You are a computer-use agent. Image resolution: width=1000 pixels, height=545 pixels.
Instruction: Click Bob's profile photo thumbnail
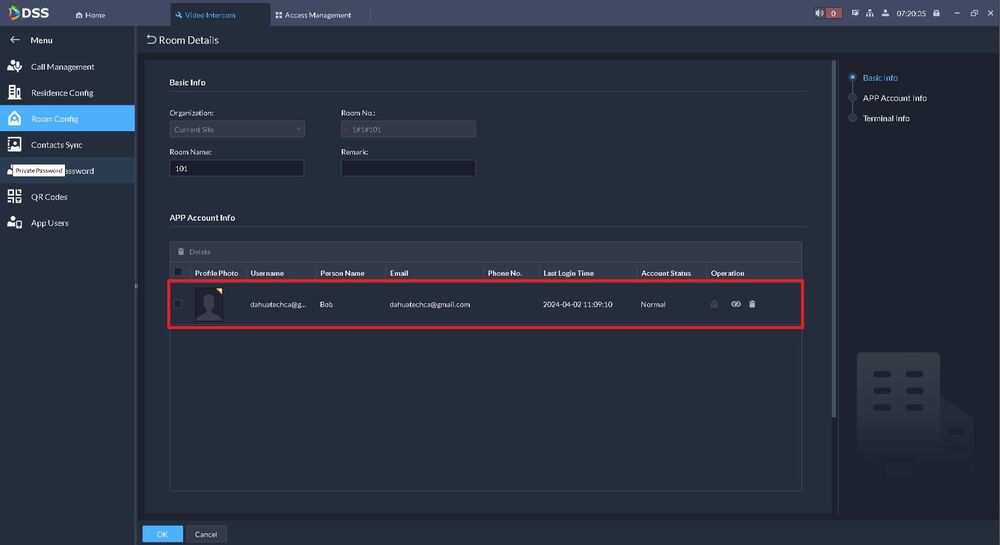coord(209,304)
